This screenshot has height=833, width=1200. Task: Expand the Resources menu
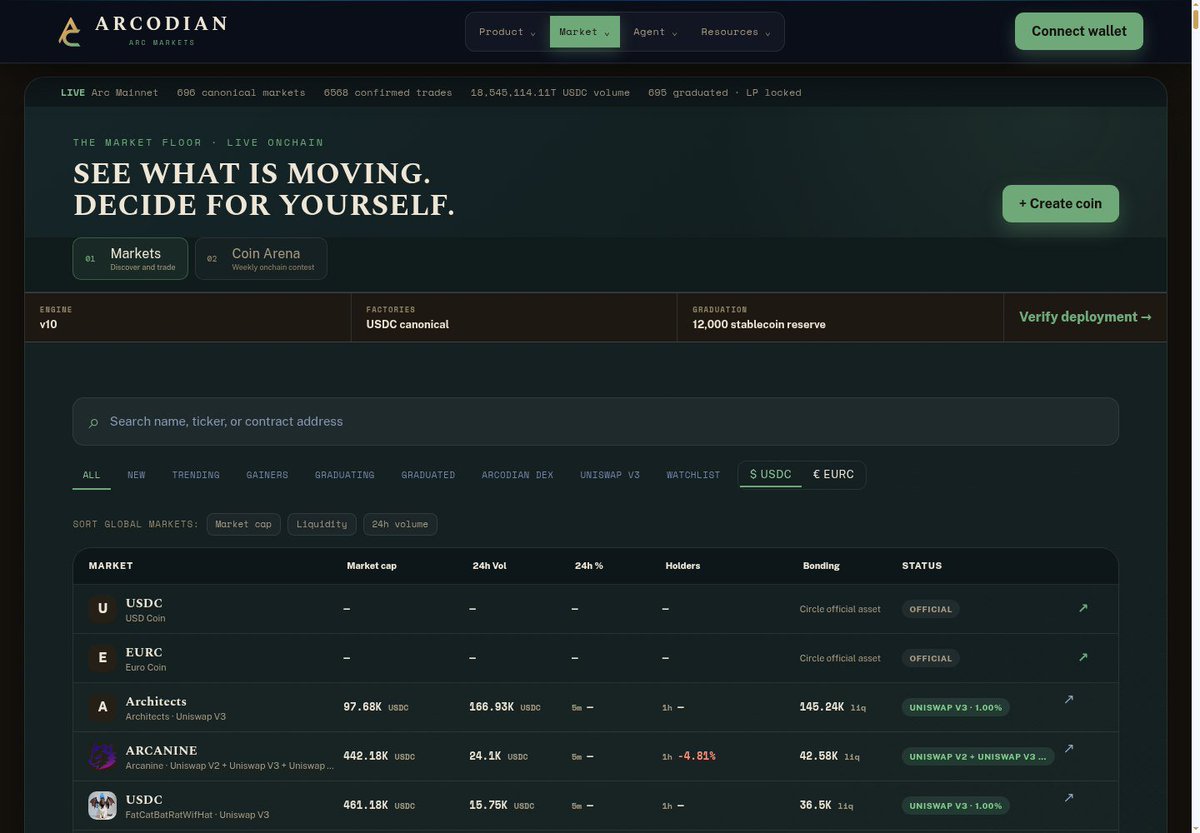click(735, 32)
